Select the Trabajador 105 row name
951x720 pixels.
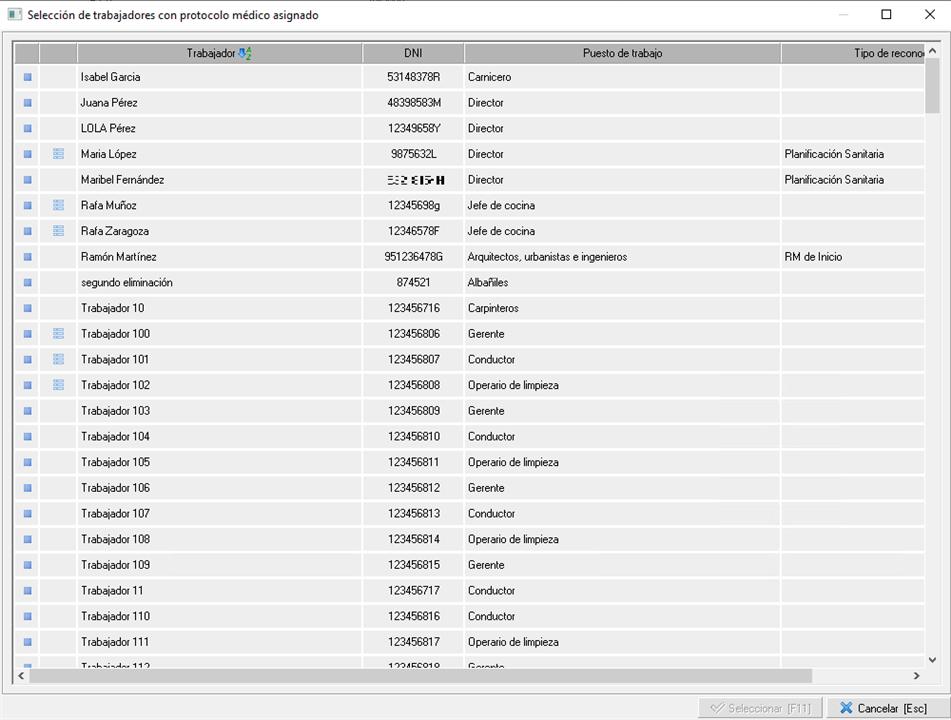pos(115,462)
